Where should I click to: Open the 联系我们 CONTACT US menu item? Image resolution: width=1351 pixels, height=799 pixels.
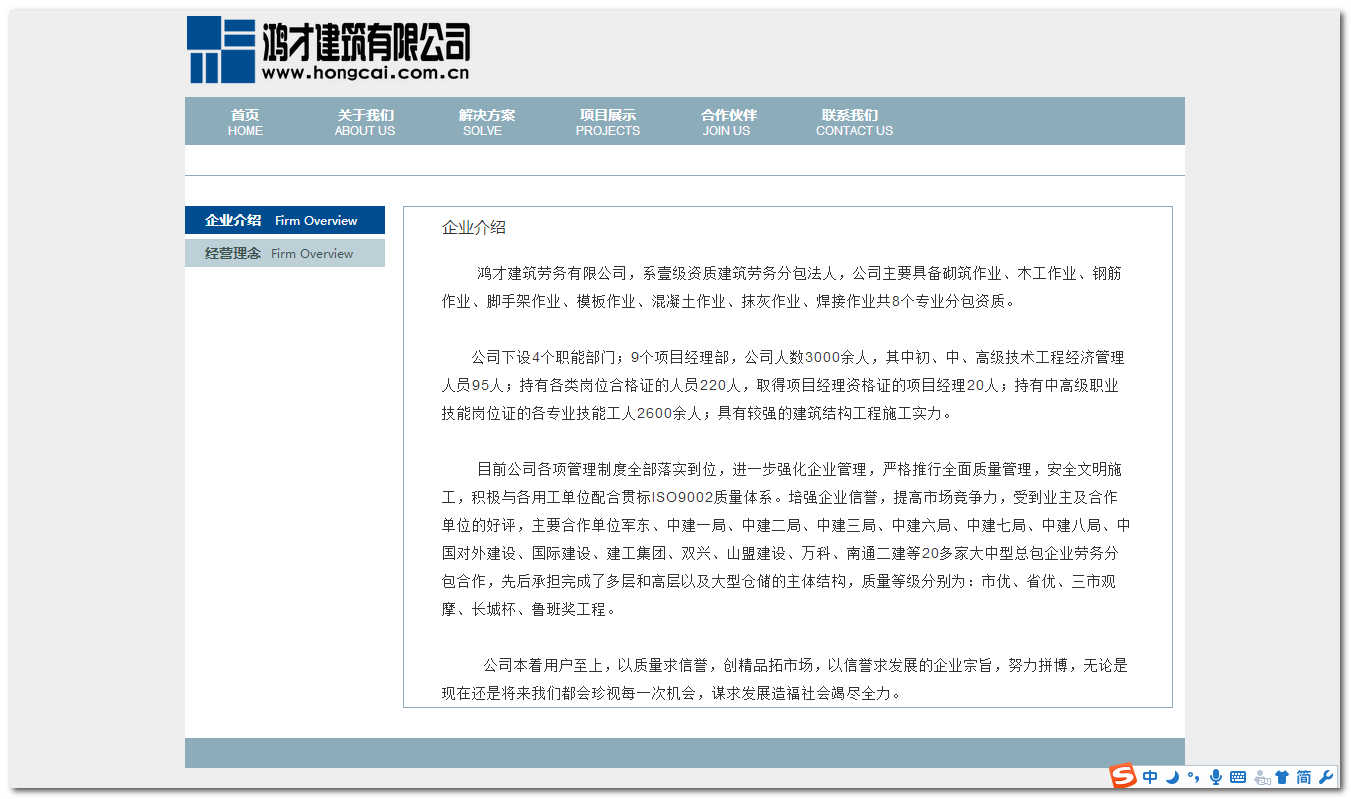pyautogui.click(x=854, y=122)
